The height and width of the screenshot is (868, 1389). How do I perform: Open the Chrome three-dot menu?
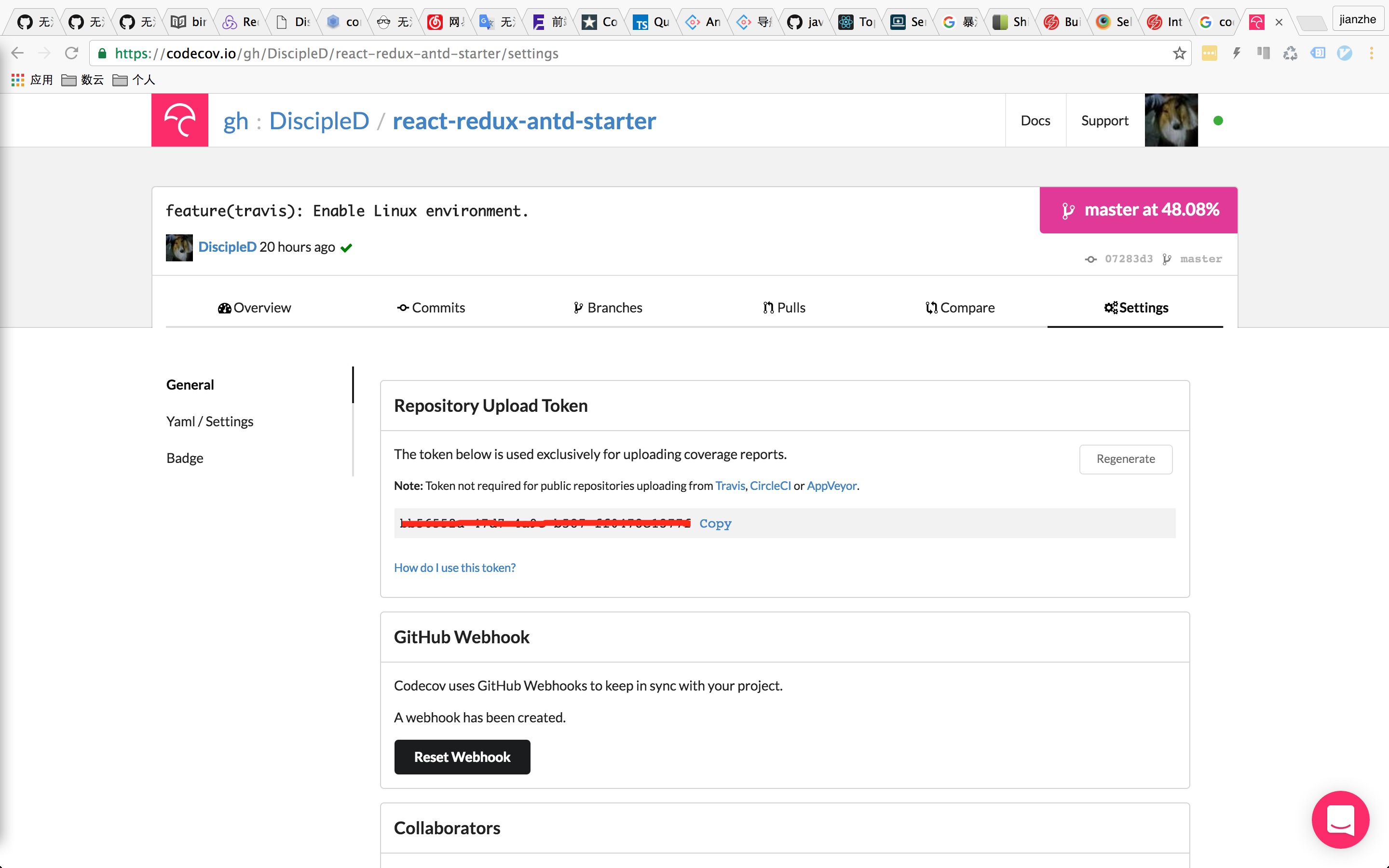point(1371,54)
